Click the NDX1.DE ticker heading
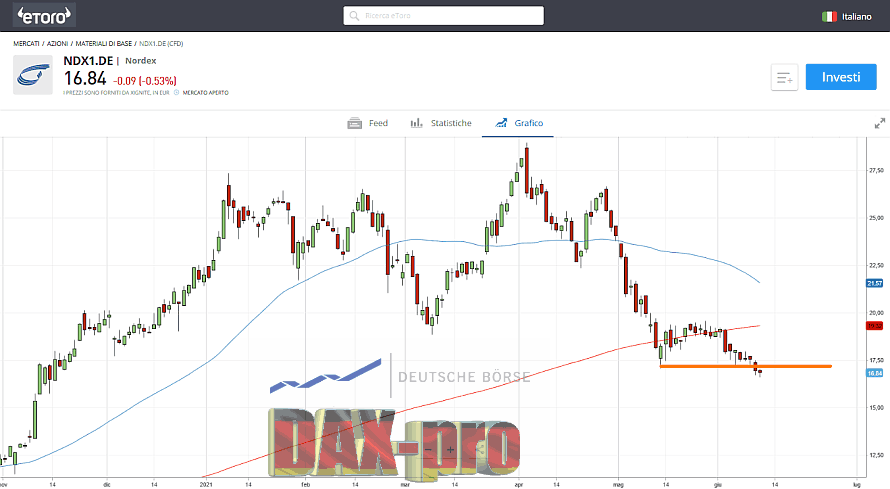Viewport: 890px width, 489px height. (x=88, y=61)
